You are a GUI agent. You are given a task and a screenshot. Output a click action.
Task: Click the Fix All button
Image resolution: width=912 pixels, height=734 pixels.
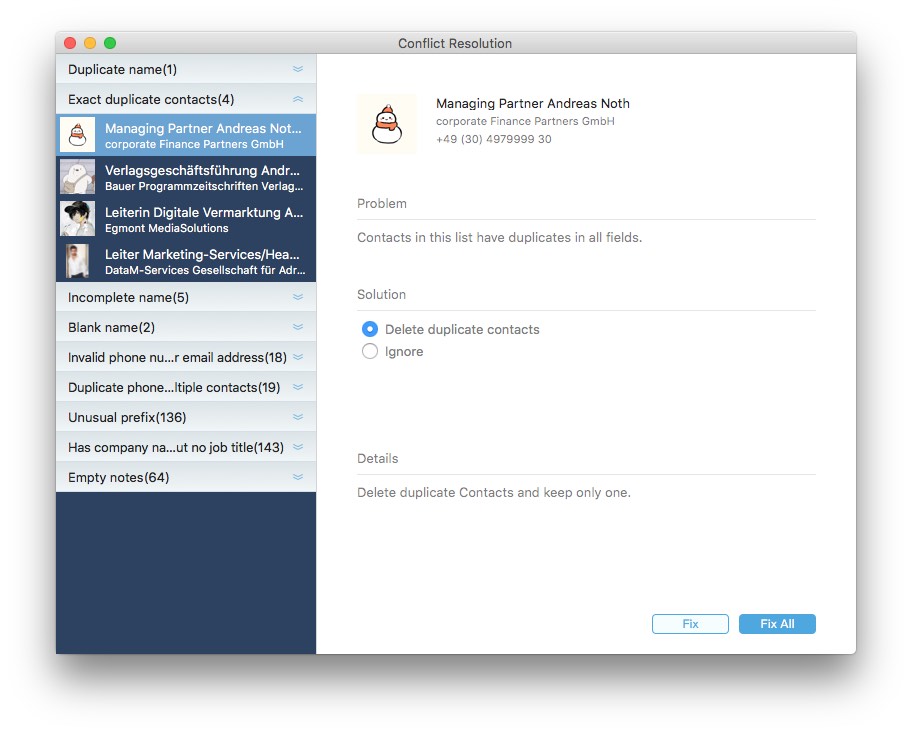[x=777, y=623]
